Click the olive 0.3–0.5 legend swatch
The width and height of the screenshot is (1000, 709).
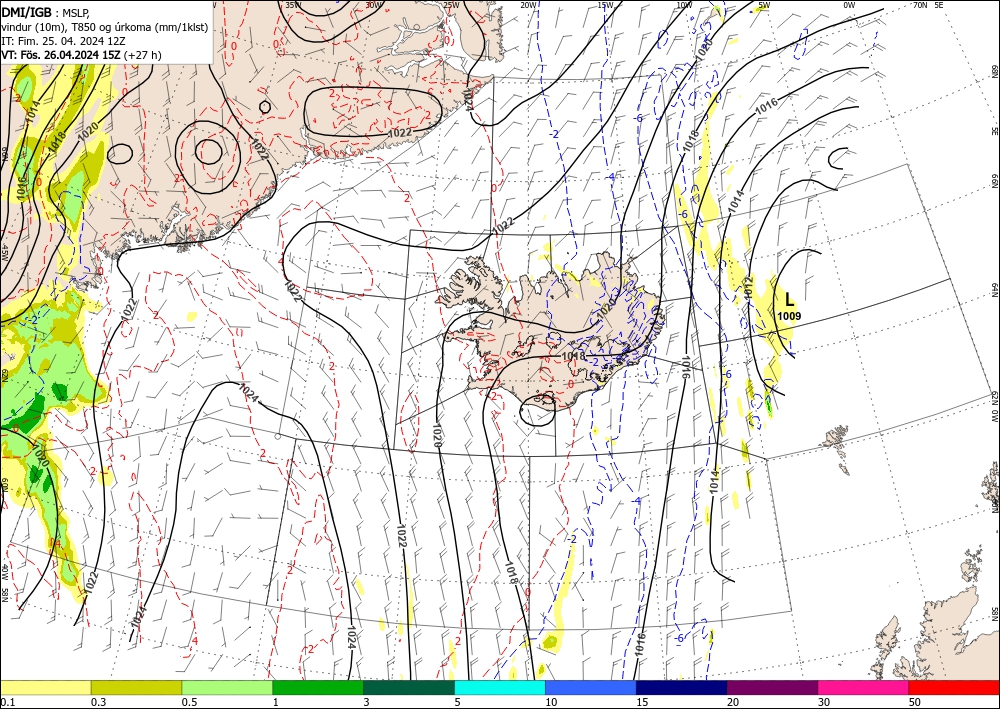click(x=136, y=687)
